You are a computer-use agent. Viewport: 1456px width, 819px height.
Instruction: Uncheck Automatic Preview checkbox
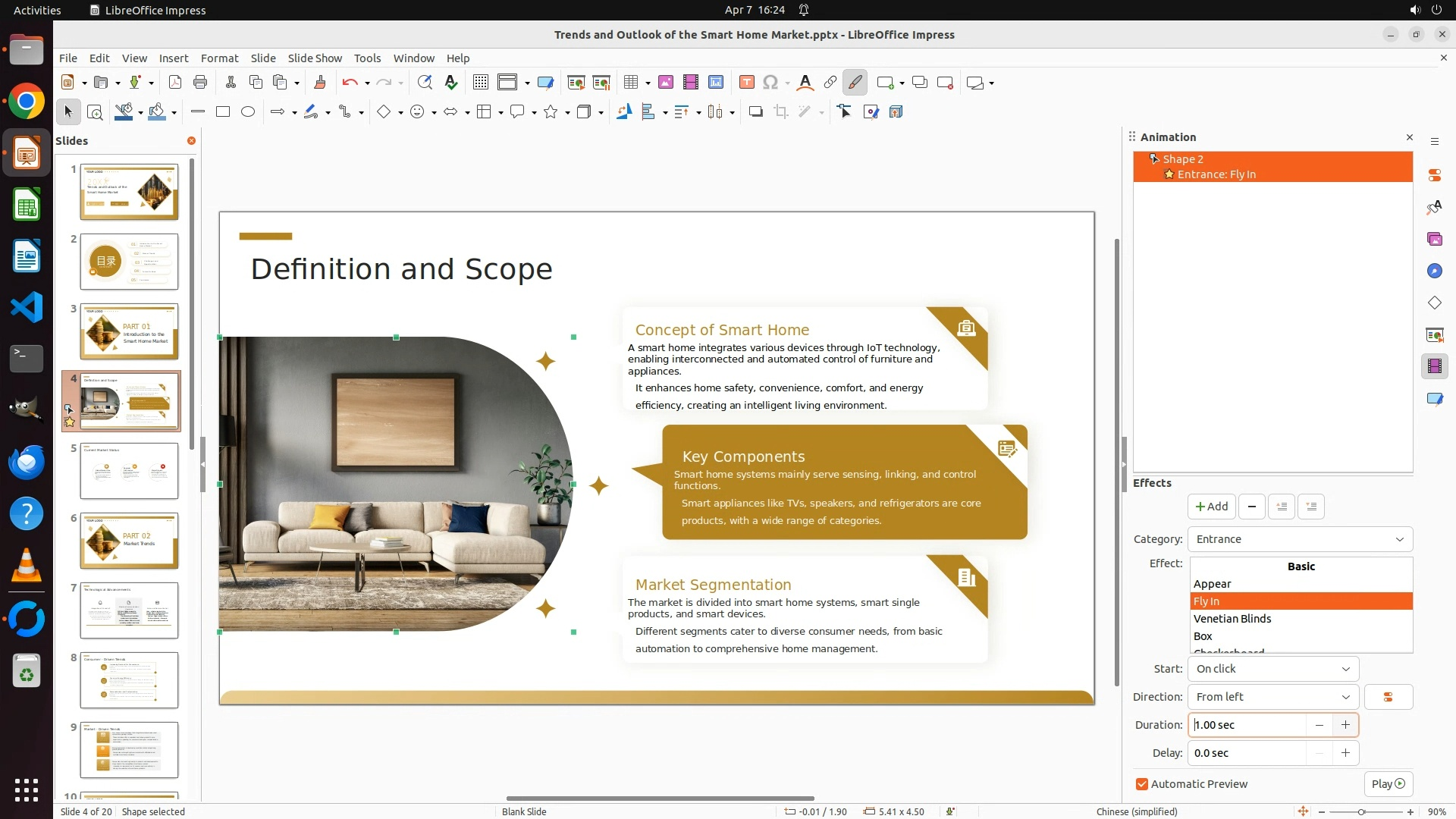coord(1142,784)
